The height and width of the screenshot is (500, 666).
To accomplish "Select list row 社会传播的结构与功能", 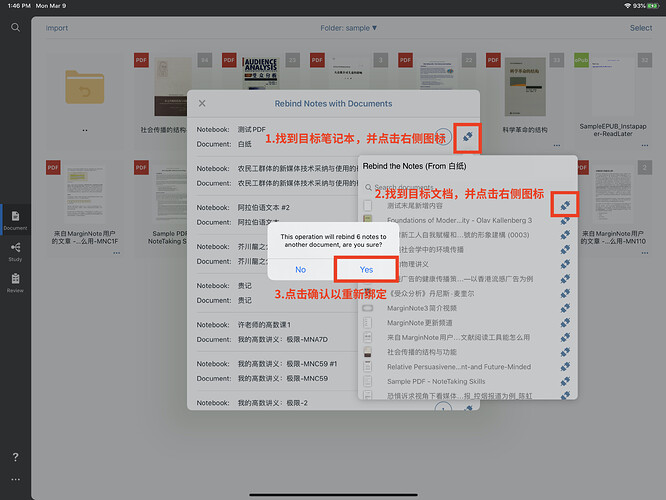I will [x=467, y=352].
